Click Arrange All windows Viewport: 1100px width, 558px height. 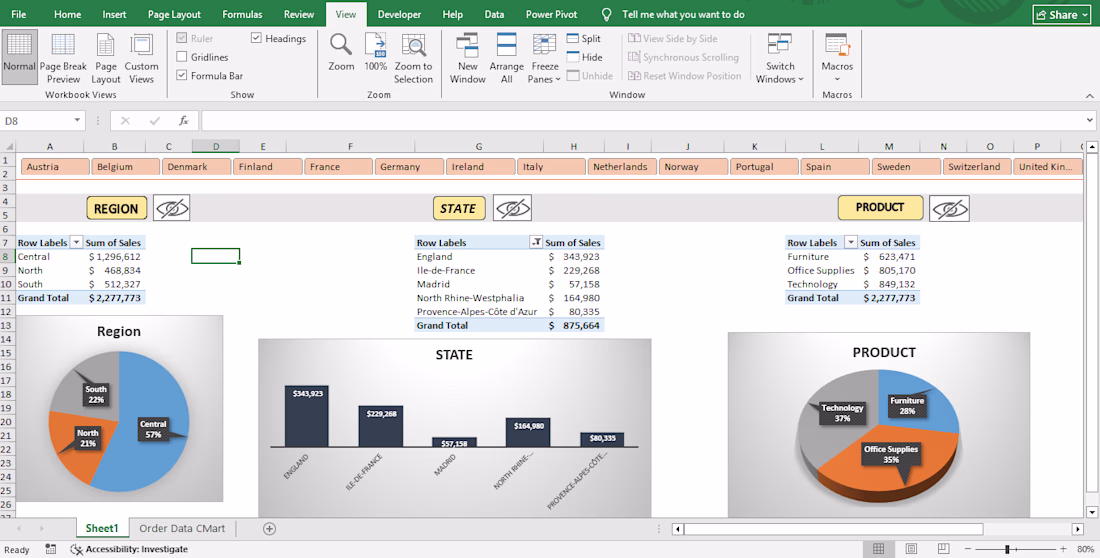[x=507, y=58]
